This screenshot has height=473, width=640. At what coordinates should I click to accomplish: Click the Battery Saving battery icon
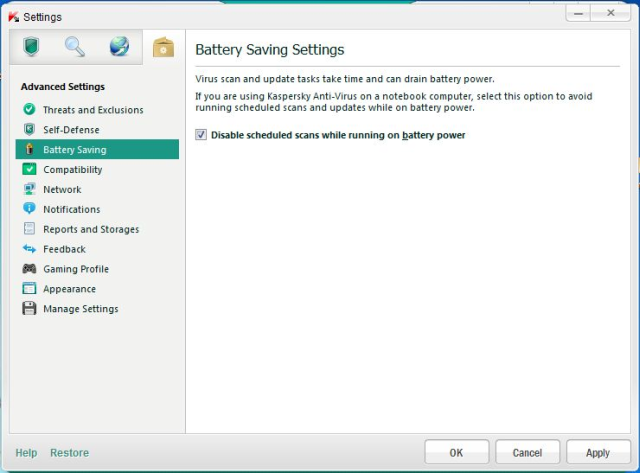[x=29, y=149]
